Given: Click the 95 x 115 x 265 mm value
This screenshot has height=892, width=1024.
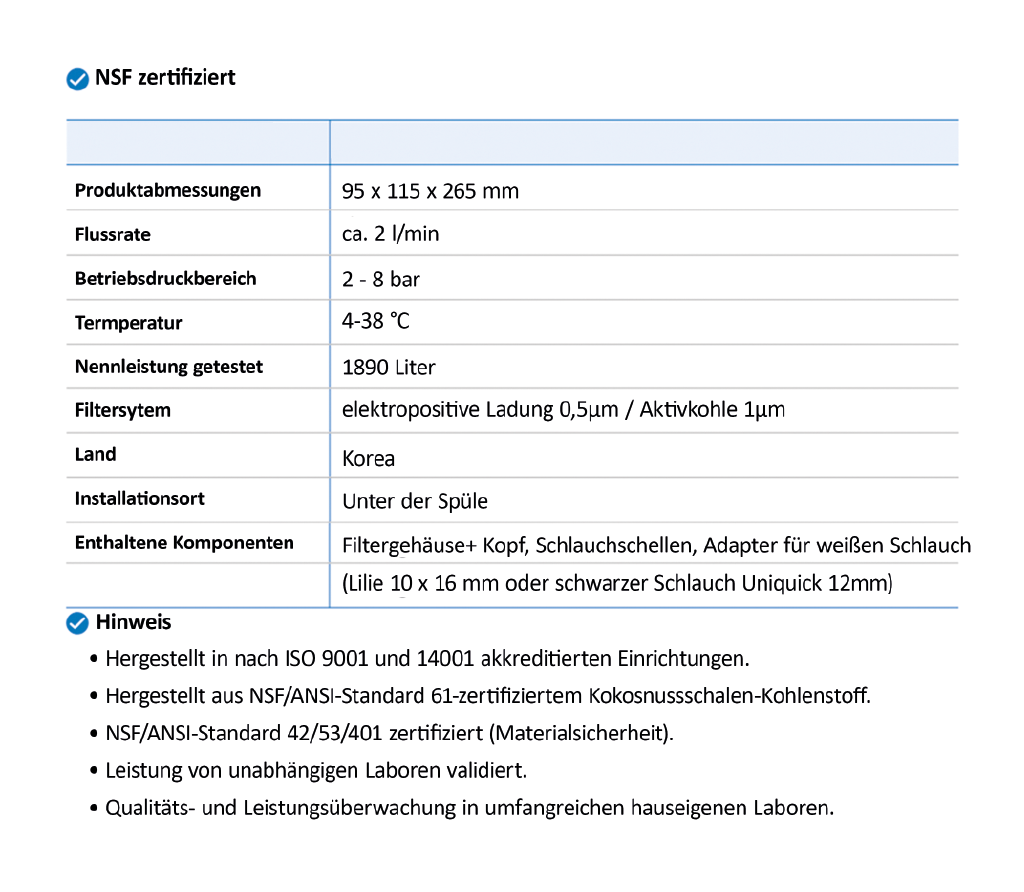Looking at the screenshot, I should coord(430,191).
